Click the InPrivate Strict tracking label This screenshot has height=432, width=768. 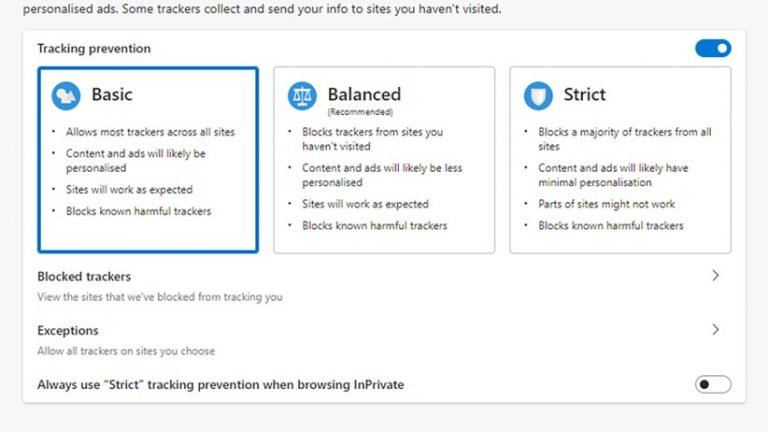click(220, 384)
